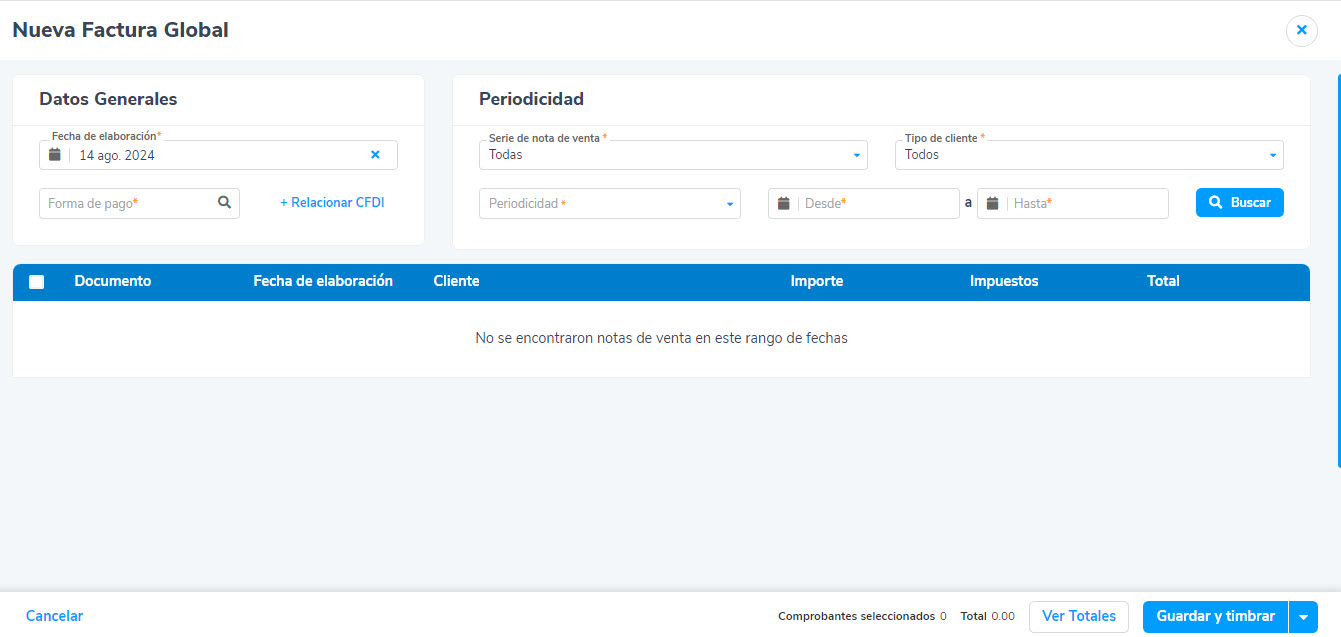
Task: Click the Importe column header
Action: (817, 281)
